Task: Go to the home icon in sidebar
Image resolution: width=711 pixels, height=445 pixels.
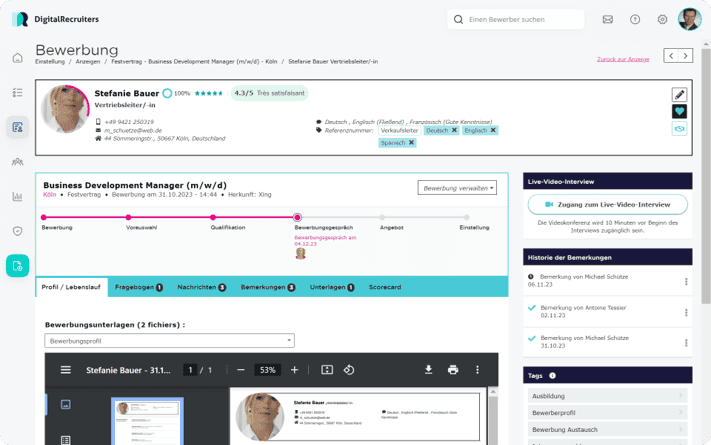Action: click(x=17, y=58)
